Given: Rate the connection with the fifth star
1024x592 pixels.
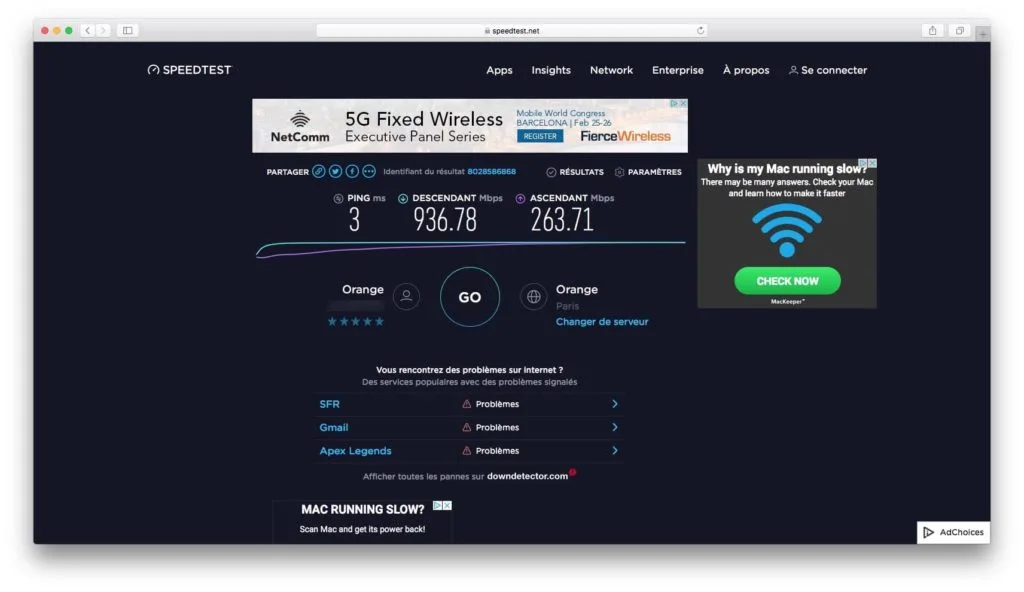Looking at the screenshot, I should click(379, 321).
